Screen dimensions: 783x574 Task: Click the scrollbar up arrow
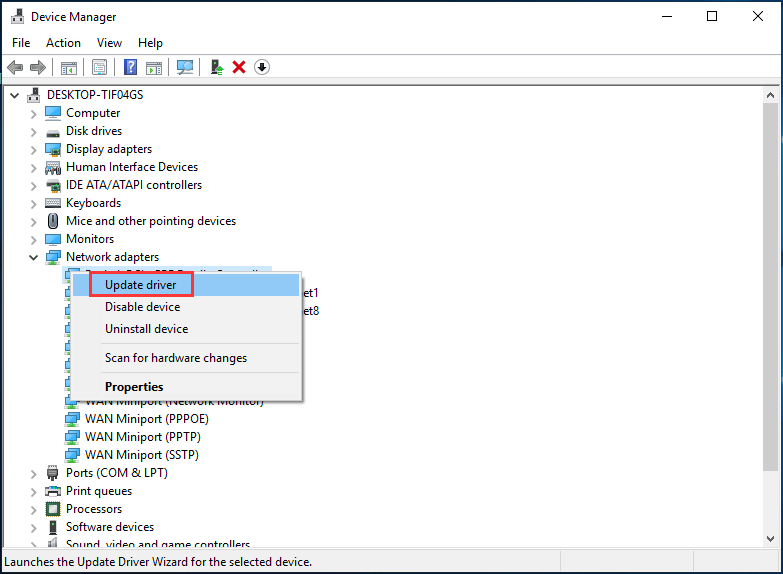click(771, 95)
